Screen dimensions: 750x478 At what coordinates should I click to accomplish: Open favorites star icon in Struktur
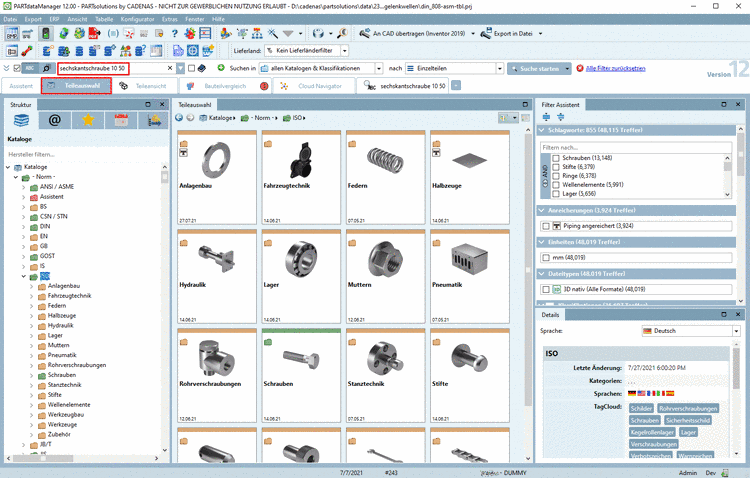coord(88,121)
